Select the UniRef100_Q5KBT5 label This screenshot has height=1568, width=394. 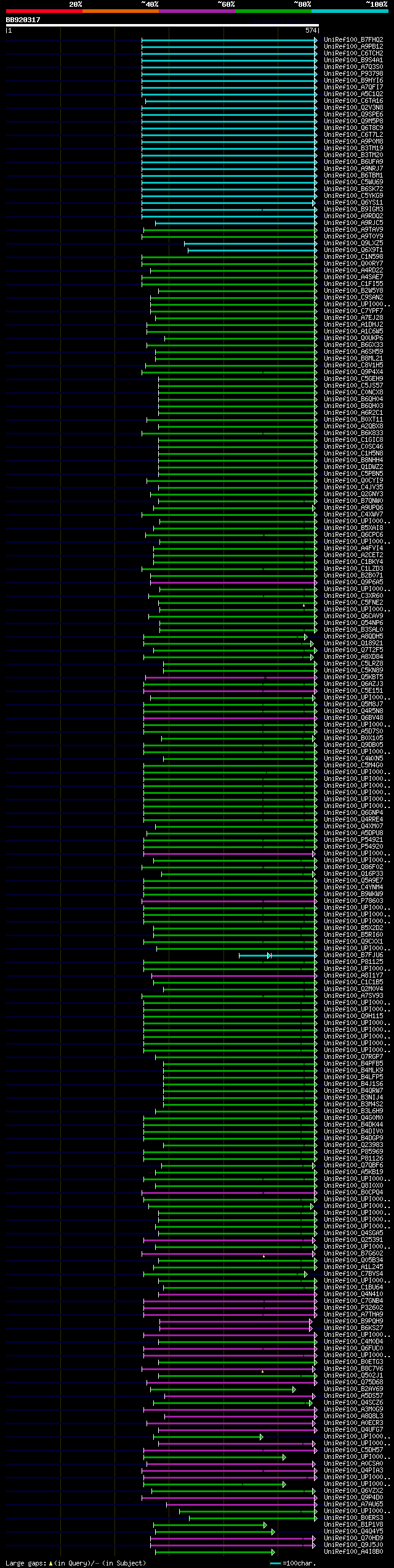(x=353, y=677)
